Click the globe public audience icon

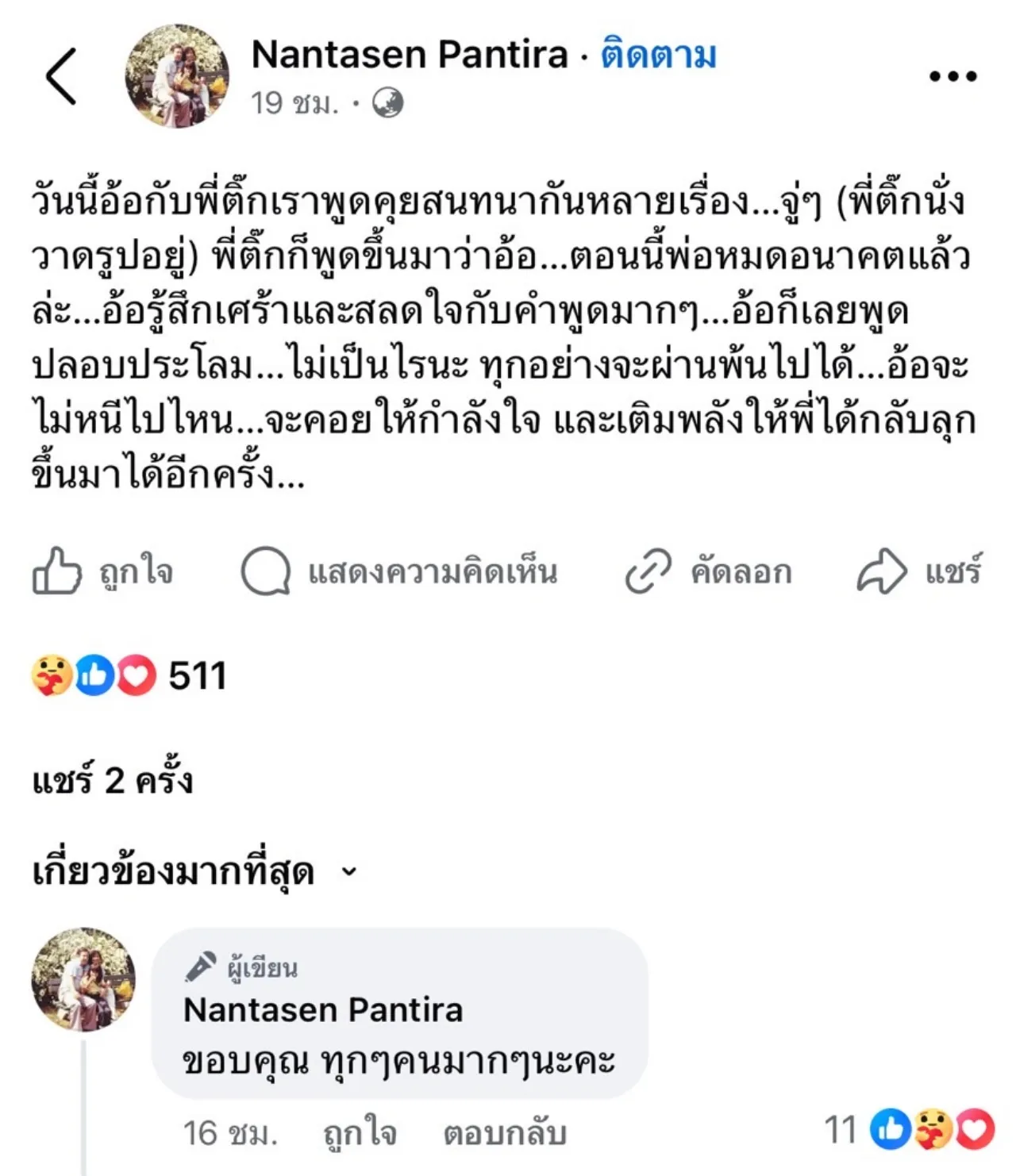387,103
